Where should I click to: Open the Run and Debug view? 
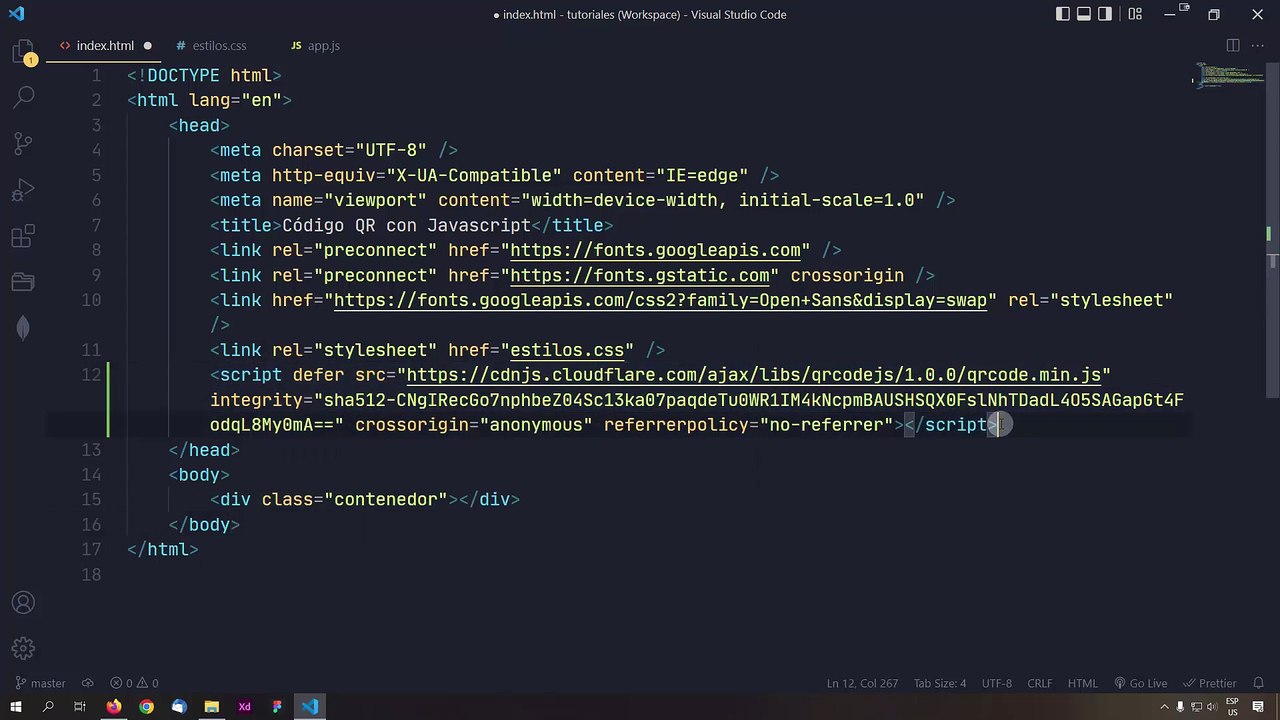tap(24, 190)
